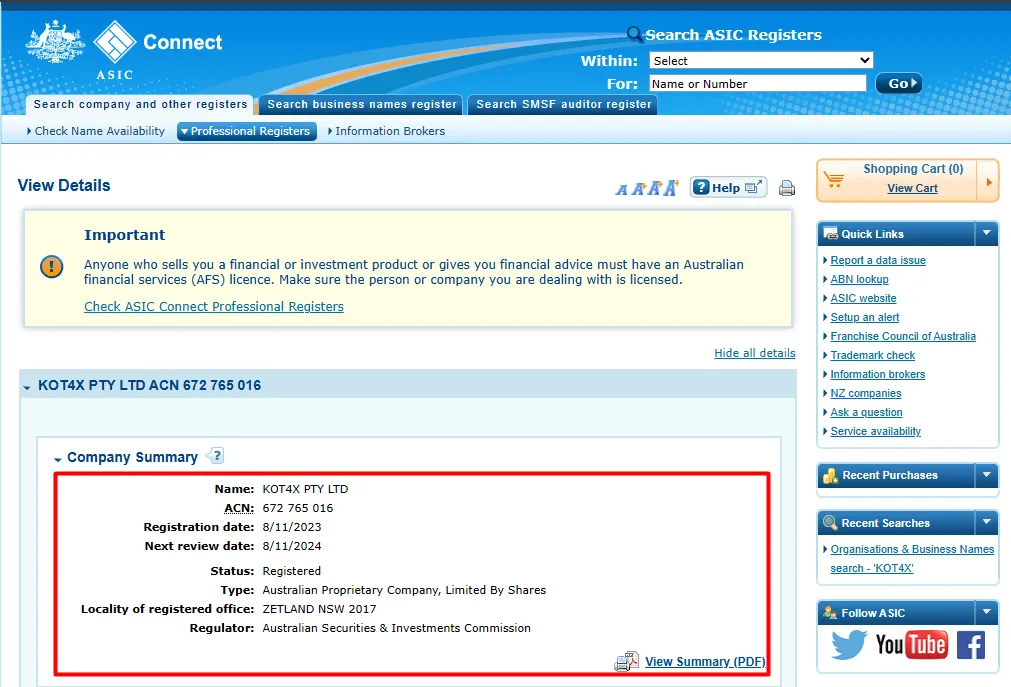Screen dimensions: 1011x687
Task: Set the largest font size A
Action: (x=671, y=187)
